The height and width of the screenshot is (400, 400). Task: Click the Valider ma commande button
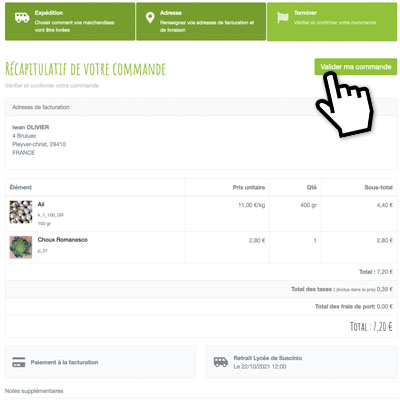(x=356, y=67)
